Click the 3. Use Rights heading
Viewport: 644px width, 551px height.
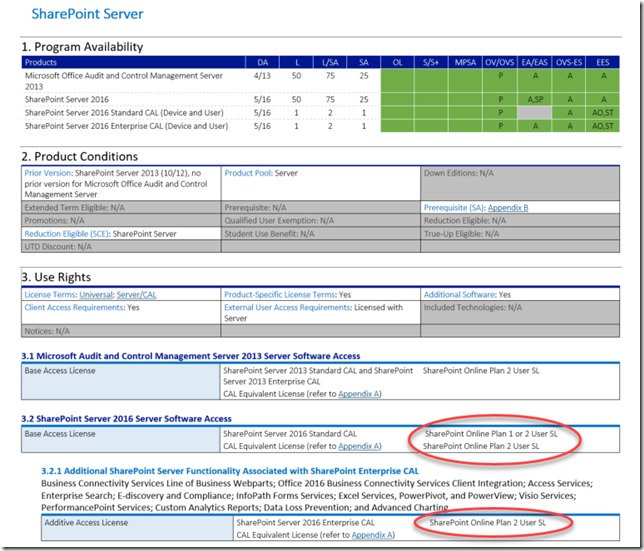coord(56,277)
